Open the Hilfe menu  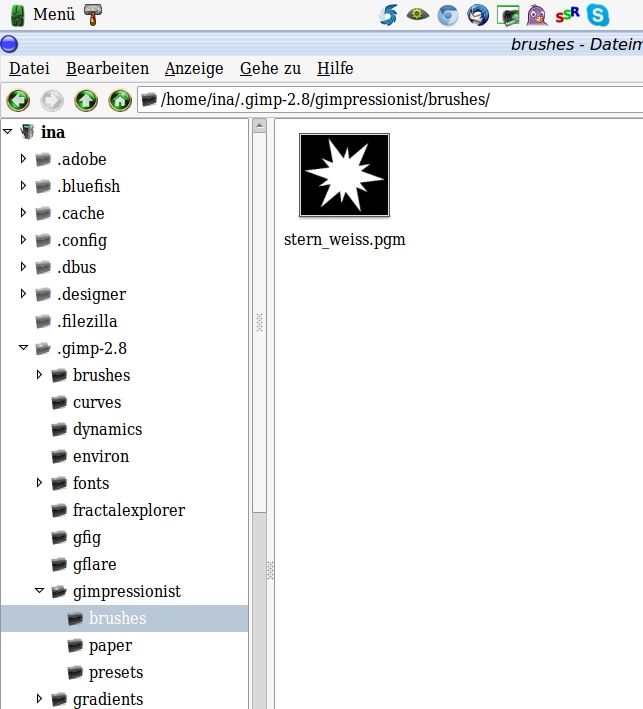click(x=335, y=69)
